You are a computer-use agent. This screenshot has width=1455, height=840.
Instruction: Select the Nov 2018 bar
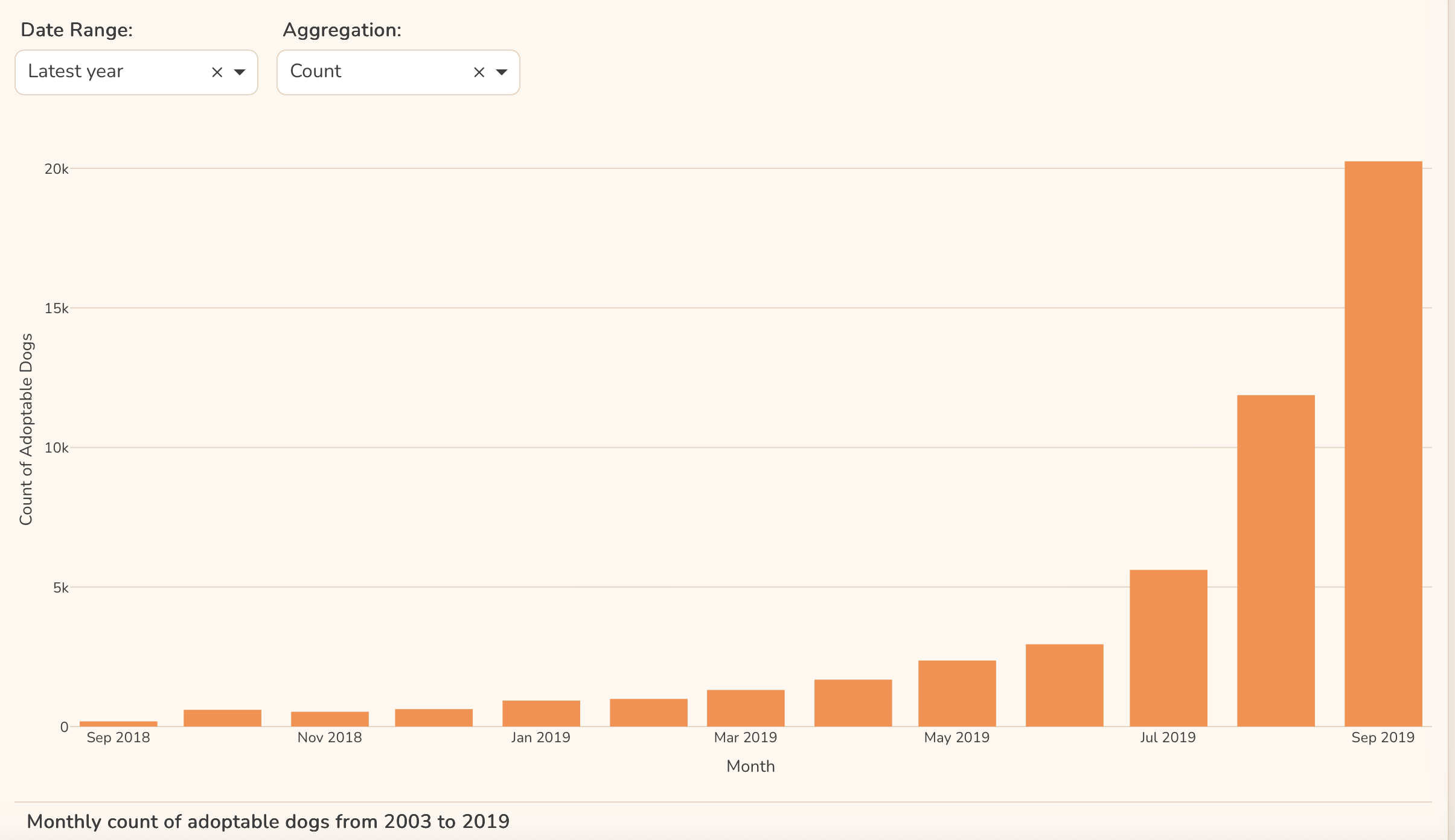coord(330,719)
